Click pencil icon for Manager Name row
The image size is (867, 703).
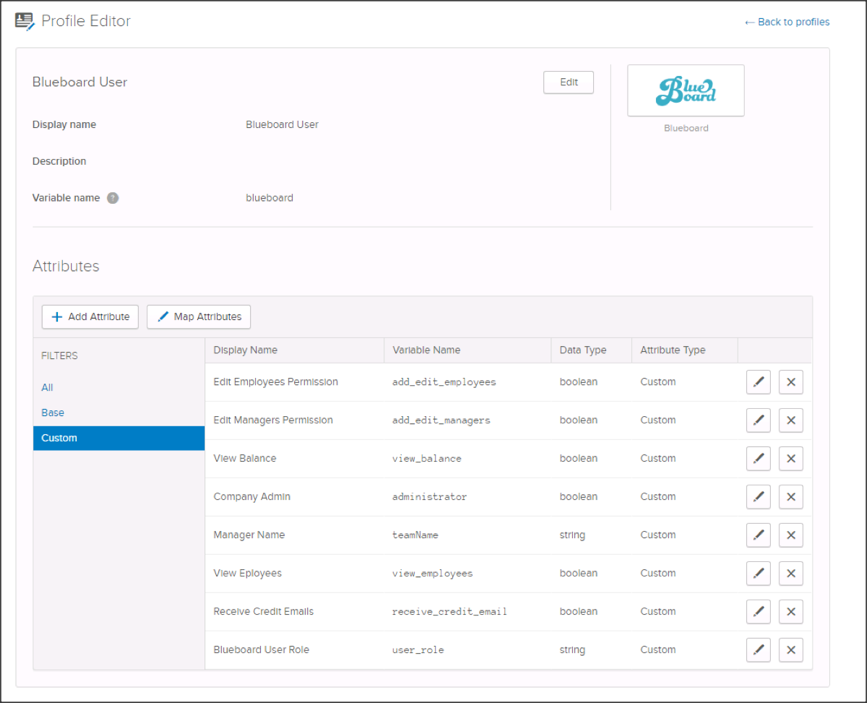coord(758,535)
